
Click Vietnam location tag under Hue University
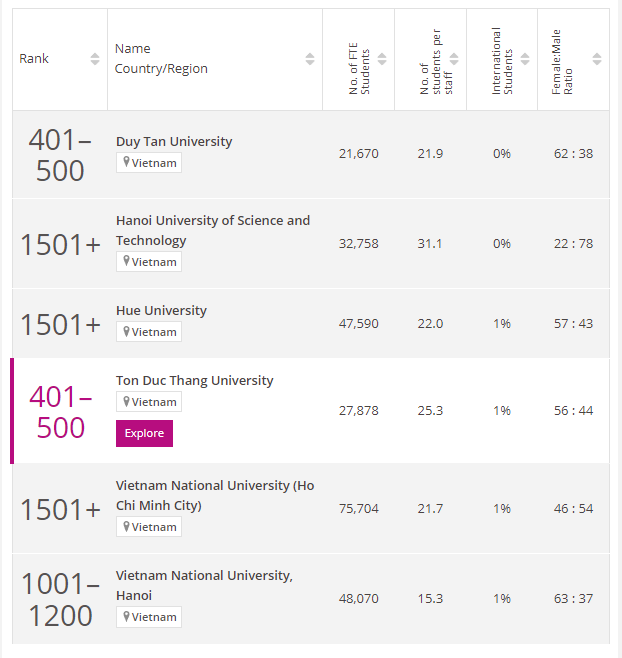[149, 332]
